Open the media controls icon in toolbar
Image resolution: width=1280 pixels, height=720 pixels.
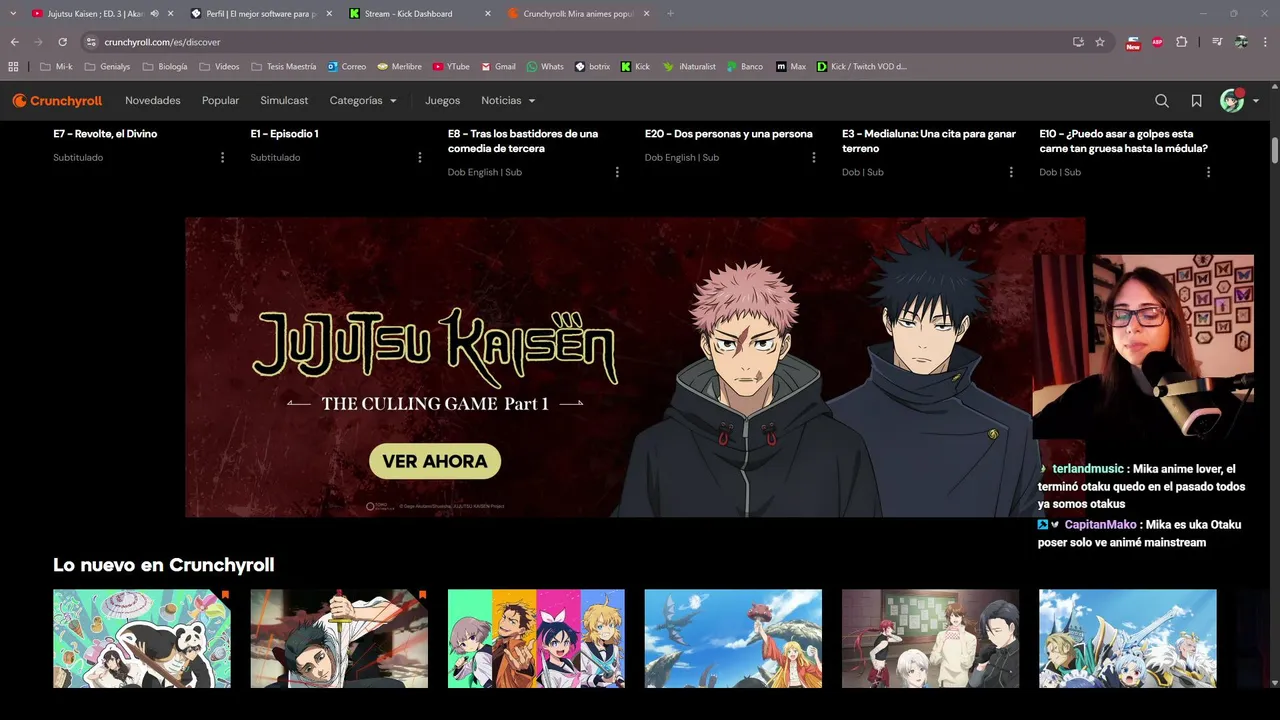[1217, 42]
